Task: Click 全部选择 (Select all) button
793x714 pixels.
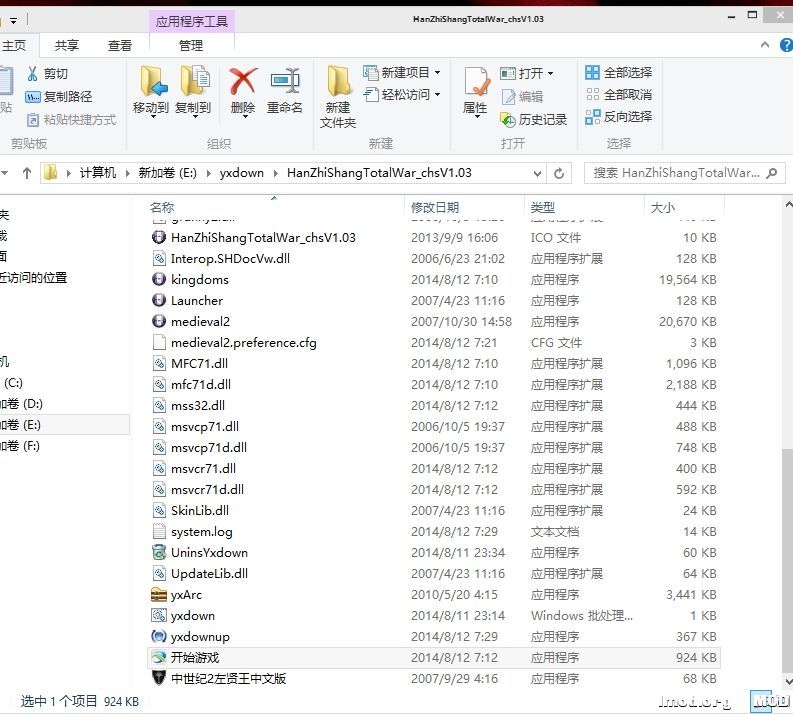Action: pos(618,73)
